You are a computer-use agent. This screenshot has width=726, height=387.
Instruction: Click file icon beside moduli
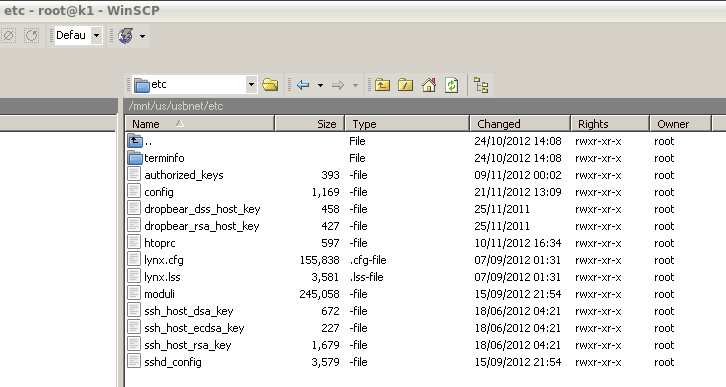134,293
